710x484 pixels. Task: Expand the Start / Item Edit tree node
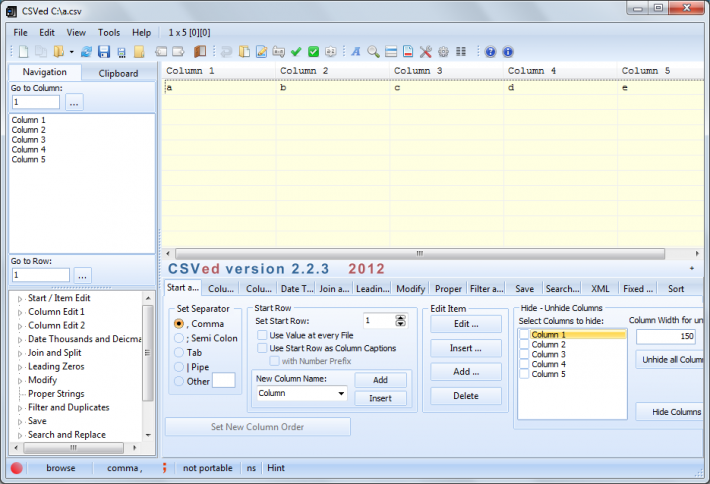(x=19, y=299)
